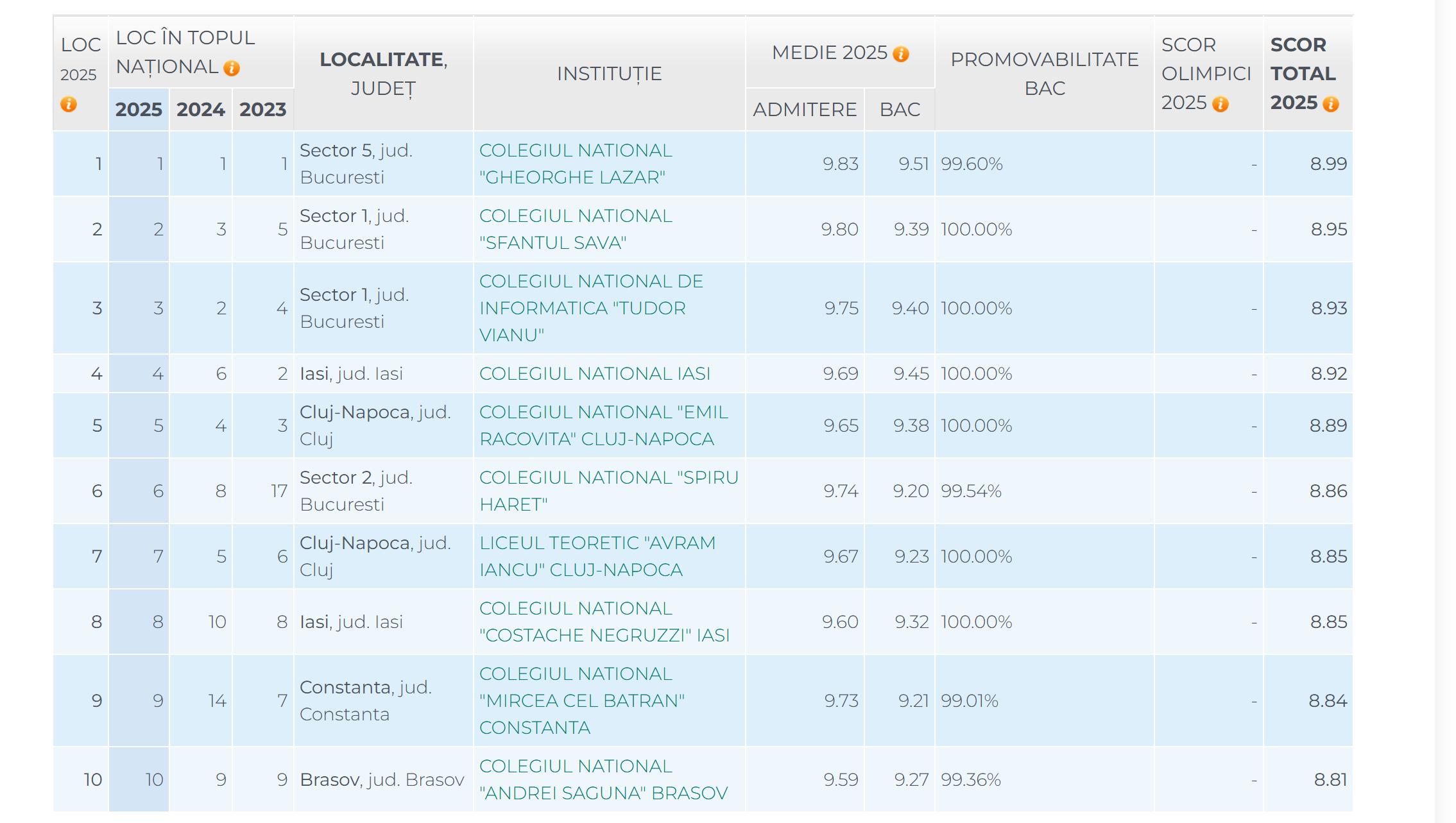Click the ADMITERE column header

tap(805, 110)
